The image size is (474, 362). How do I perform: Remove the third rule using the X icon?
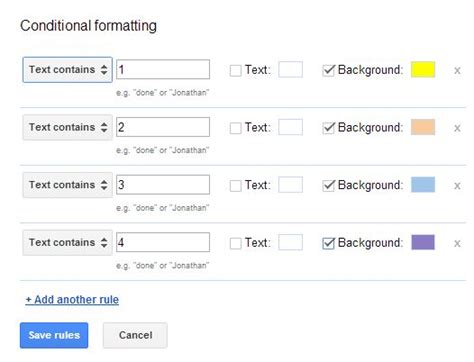pos(457,186)
